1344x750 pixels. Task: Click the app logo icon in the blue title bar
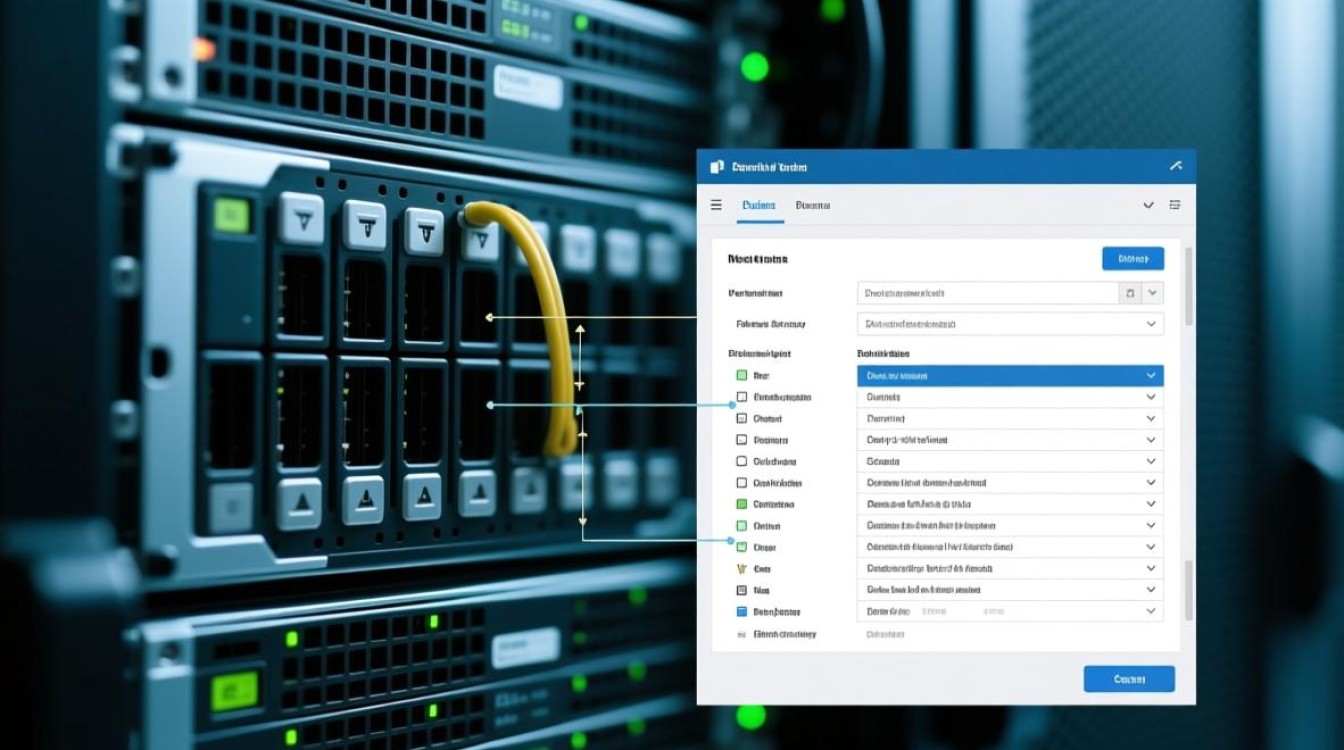click(716, 167)
